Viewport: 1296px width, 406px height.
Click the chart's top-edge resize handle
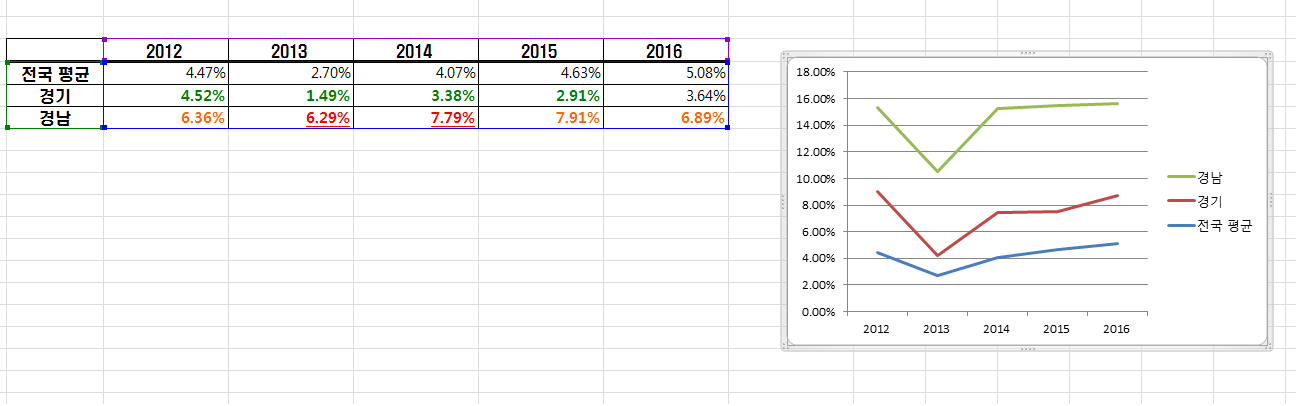pyautogui.click(x=1027, y=52)
